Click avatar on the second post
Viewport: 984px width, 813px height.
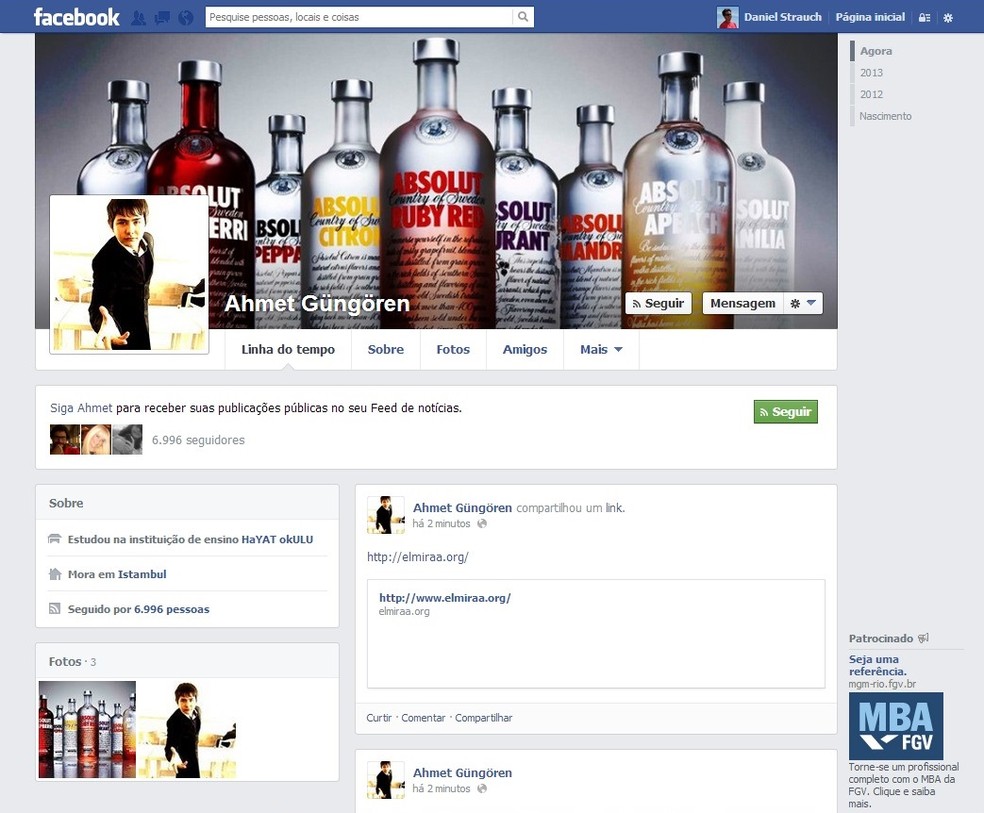click(386, 780)
